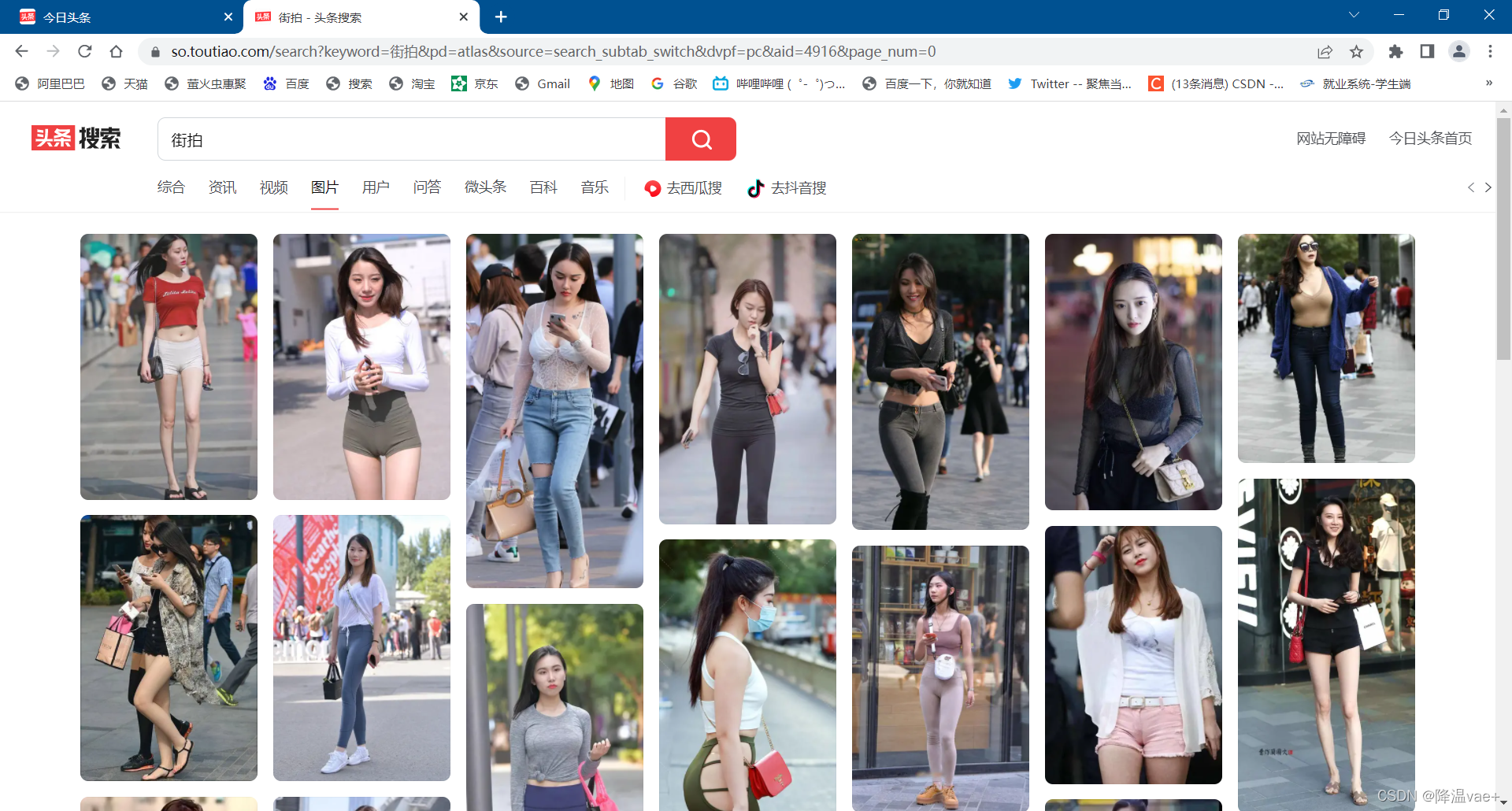Click the 去抖音搜 link
This screenshot has width=1512, height=811.
pos(786,188)
